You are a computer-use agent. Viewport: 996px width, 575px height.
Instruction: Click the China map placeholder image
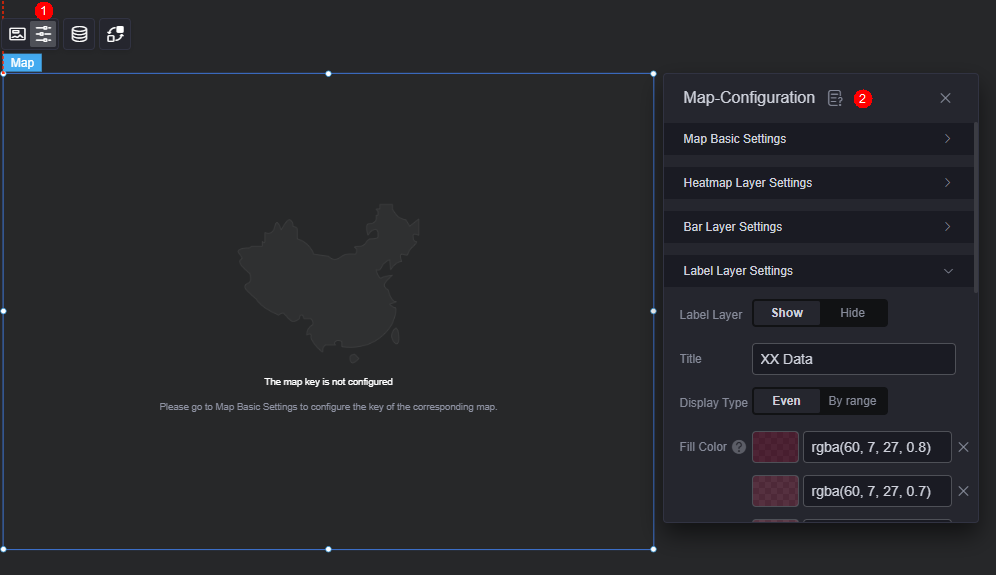(328, 283)
